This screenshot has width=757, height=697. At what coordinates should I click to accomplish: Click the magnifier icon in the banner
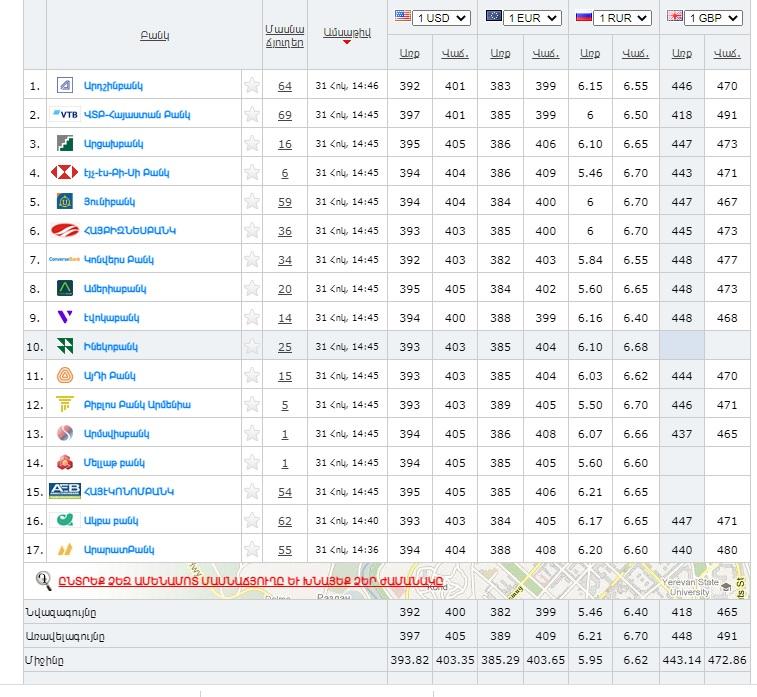pyautogui.click(x=44, y=580)
